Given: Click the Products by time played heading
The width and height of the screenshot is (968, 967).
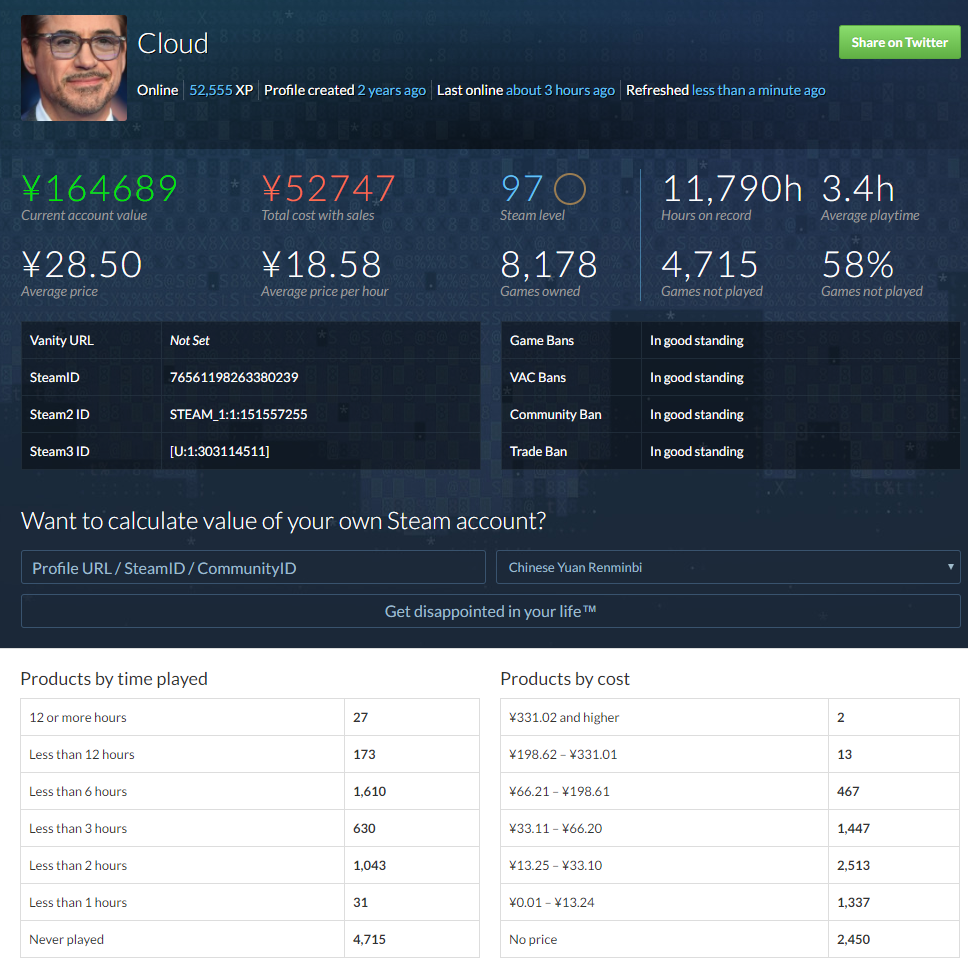Looking at the screenshot, I should (x=114, y=679).
